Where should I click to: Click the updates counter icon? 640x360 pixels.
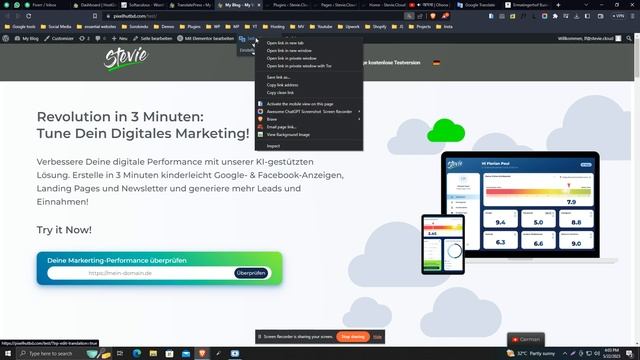(84, 38)
